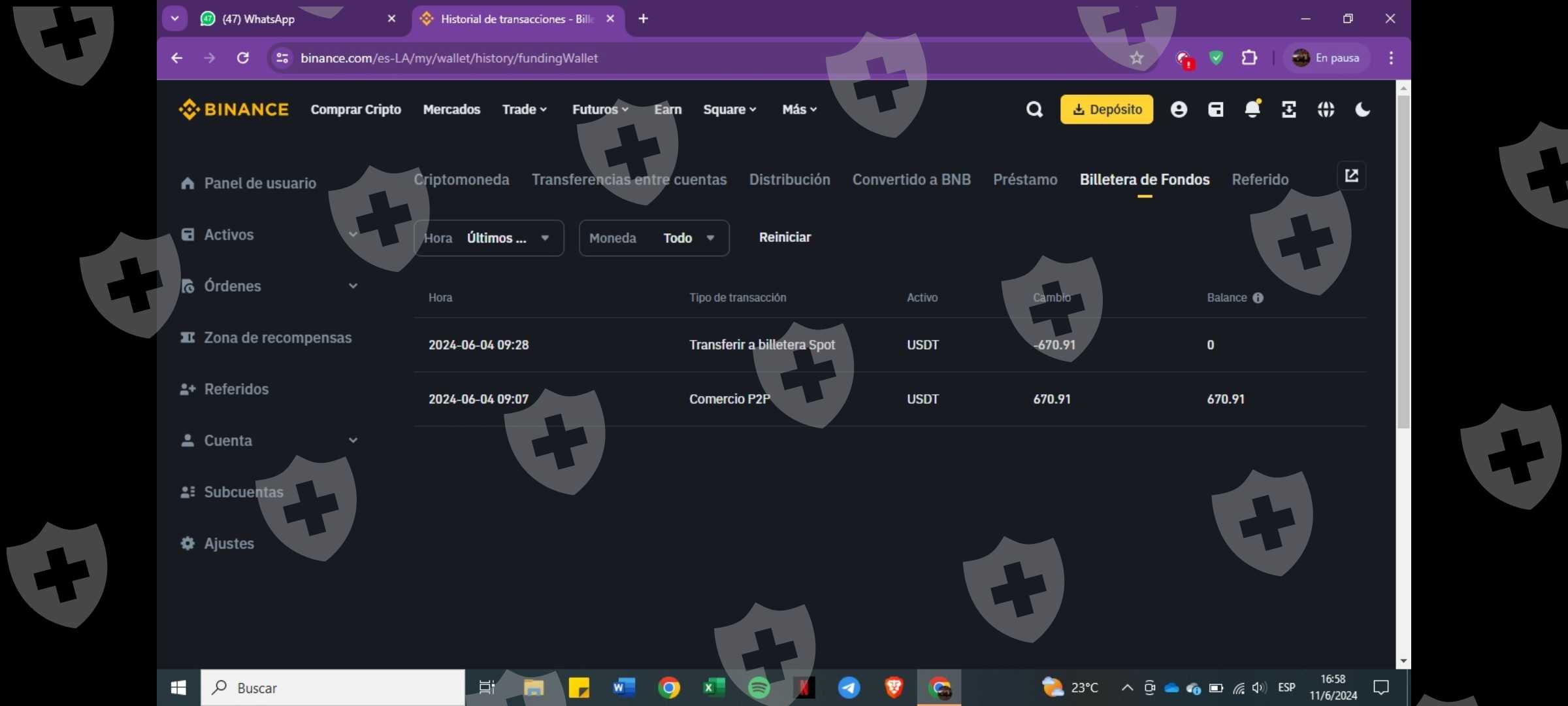Open the download app QR icon
Image resolution: width=1568 pixels, height=706 pixels.
coord(1288,109)
